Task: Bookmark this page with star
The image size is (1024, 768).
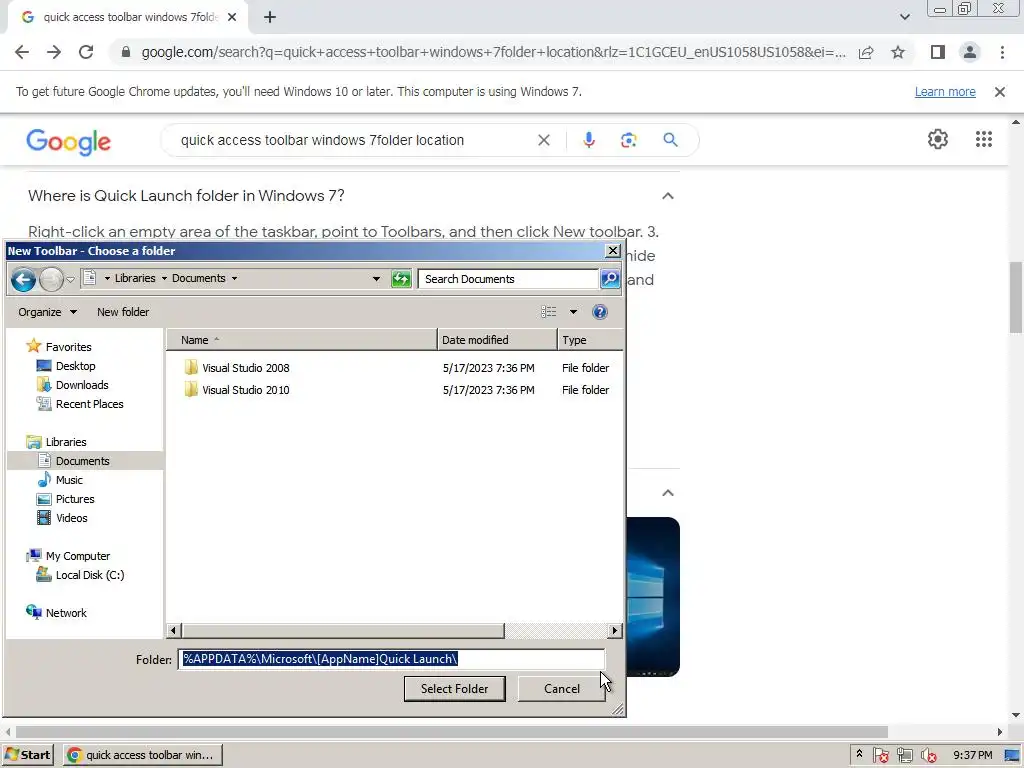Action: point(898,52)
